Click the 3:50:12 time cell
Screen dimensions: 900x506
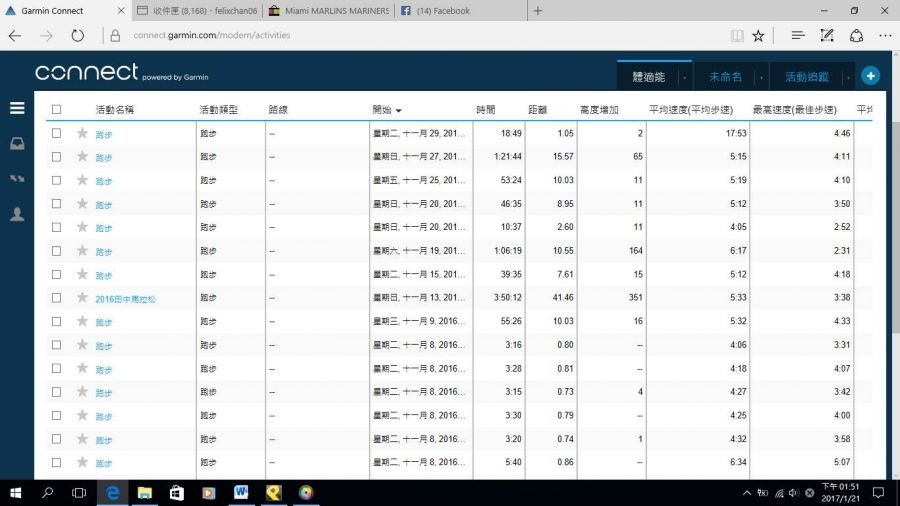tap(507, 297)
